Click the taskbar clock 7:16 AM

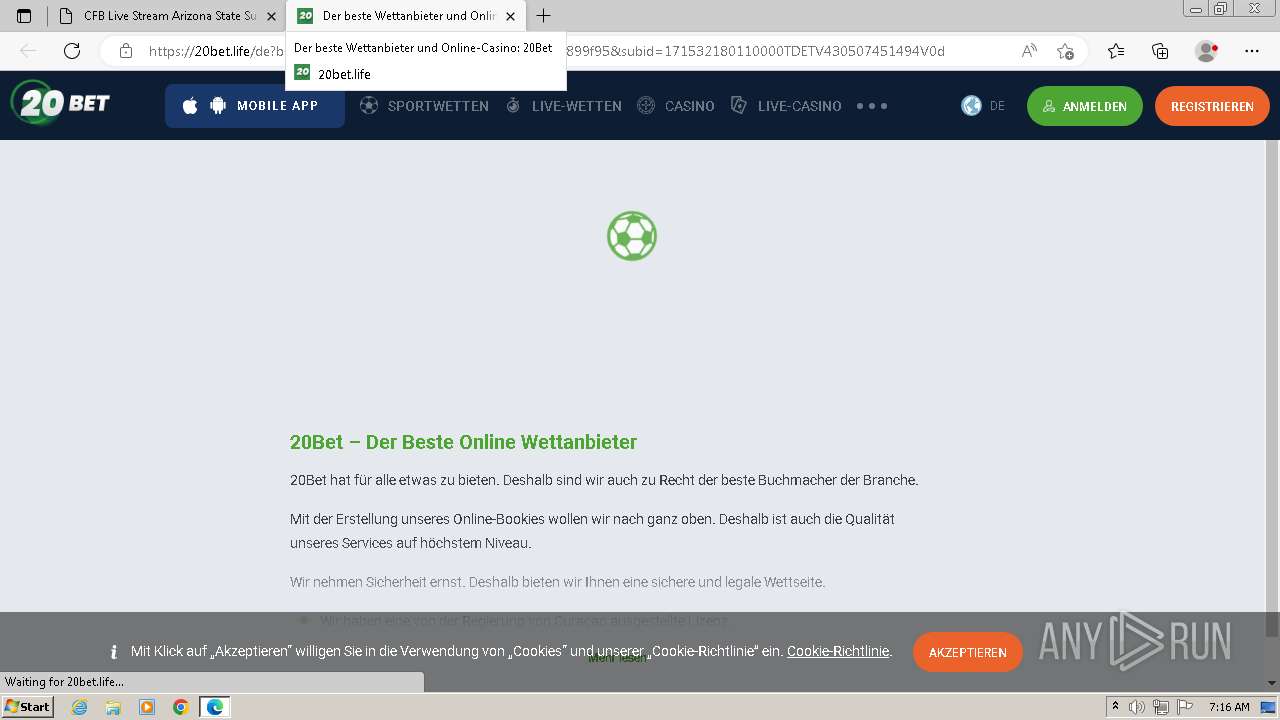click(1229, 707)
